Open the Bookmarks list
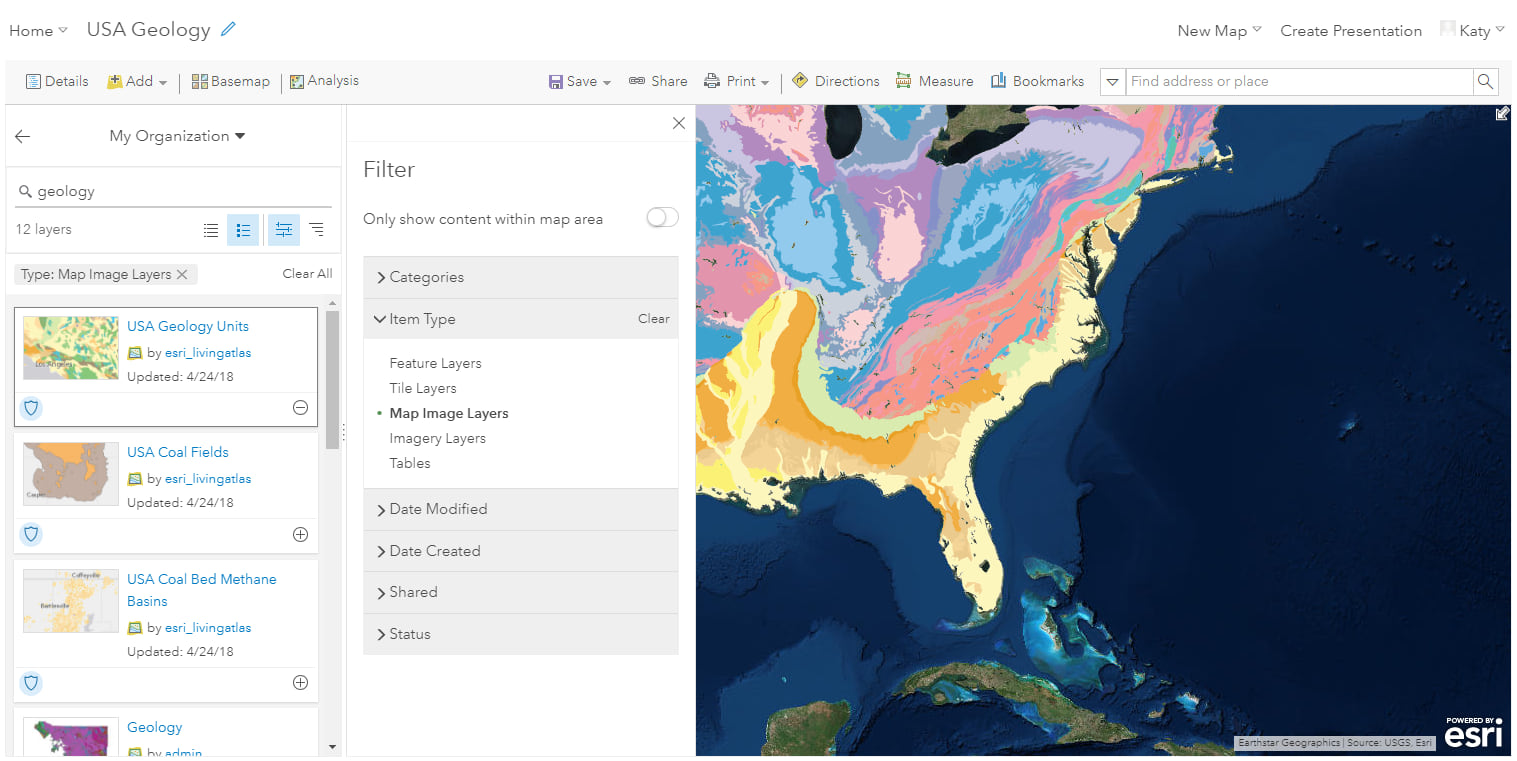This screenshot has height=761, width=1517. tap(1037, 81)
